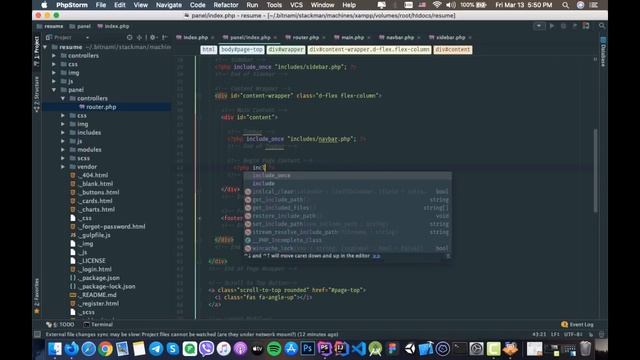
Task: Open Photoshop from the Dock
Action: tap(307, 349)
